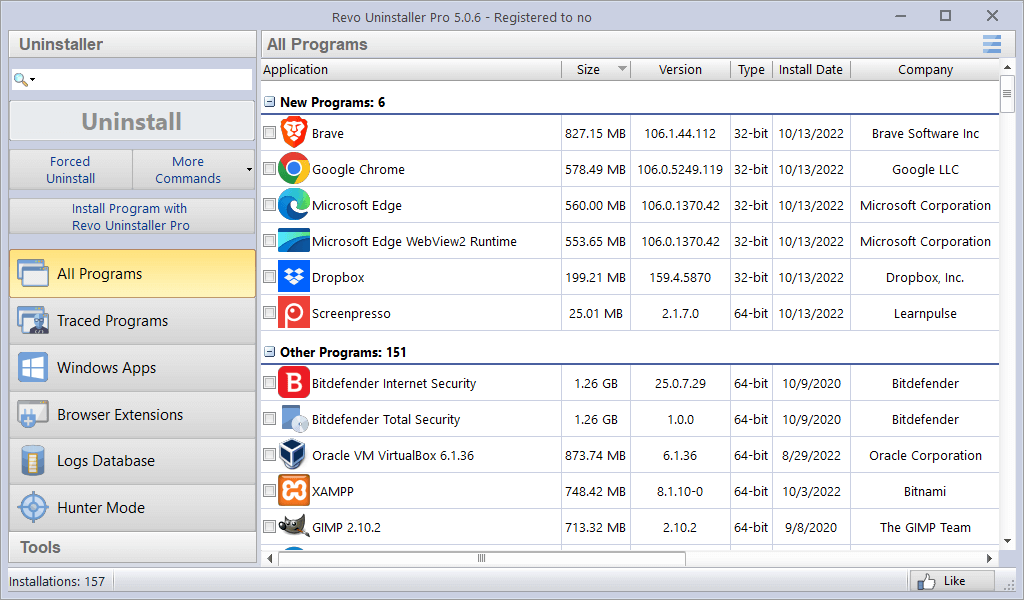Click the horizontal scrollbar thumb

(x=482, y=558)
